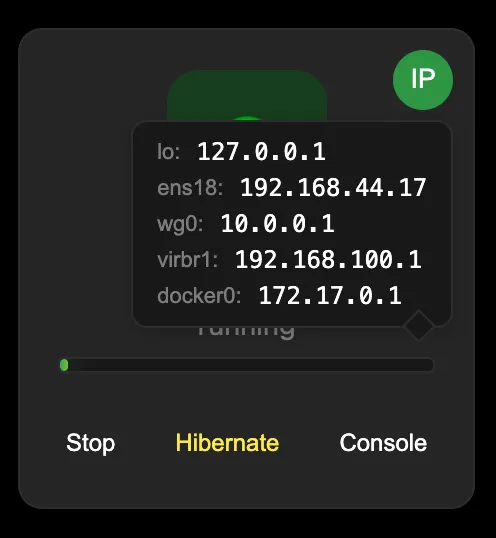Select the ens18 interface label
Viewport: 496px width, 538px height.
point(190,188)
